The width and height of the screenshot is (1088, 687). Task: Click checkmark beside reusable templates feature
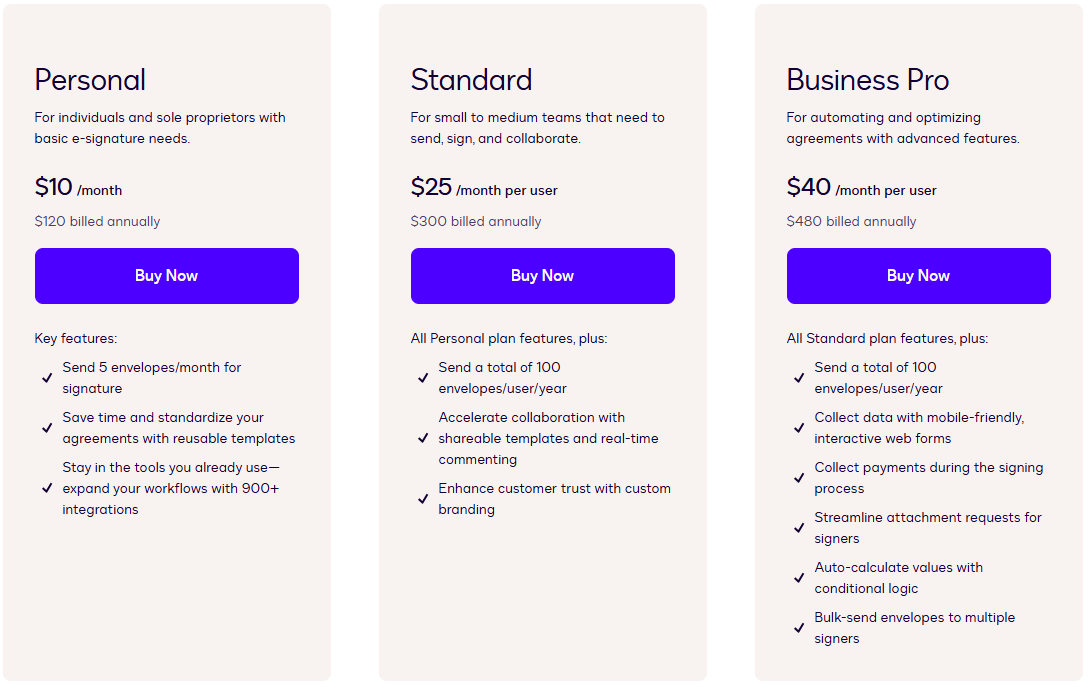click(47, 427)
